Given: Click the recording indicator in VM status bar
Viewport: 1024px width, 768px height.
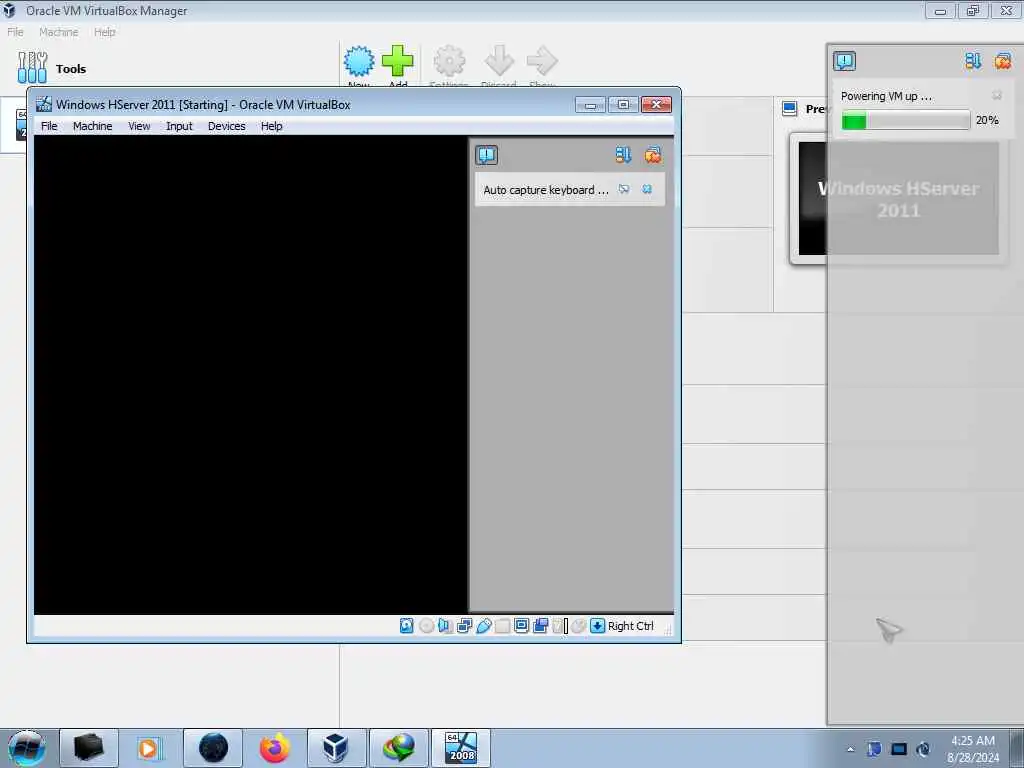Looking at the screenshot, I should point(540,626).
